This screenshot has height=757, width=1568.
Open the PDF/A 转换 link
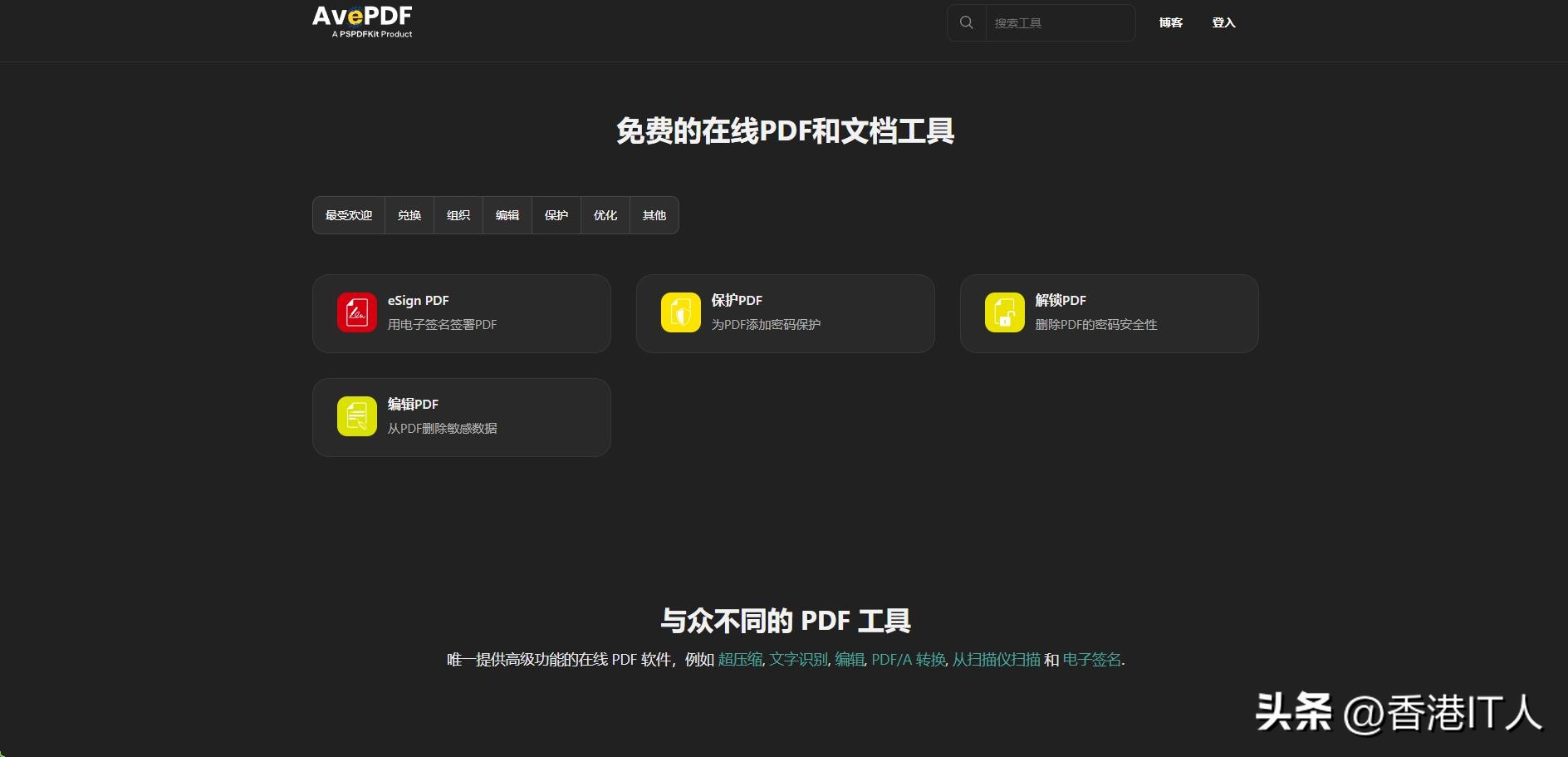(909, 659)
